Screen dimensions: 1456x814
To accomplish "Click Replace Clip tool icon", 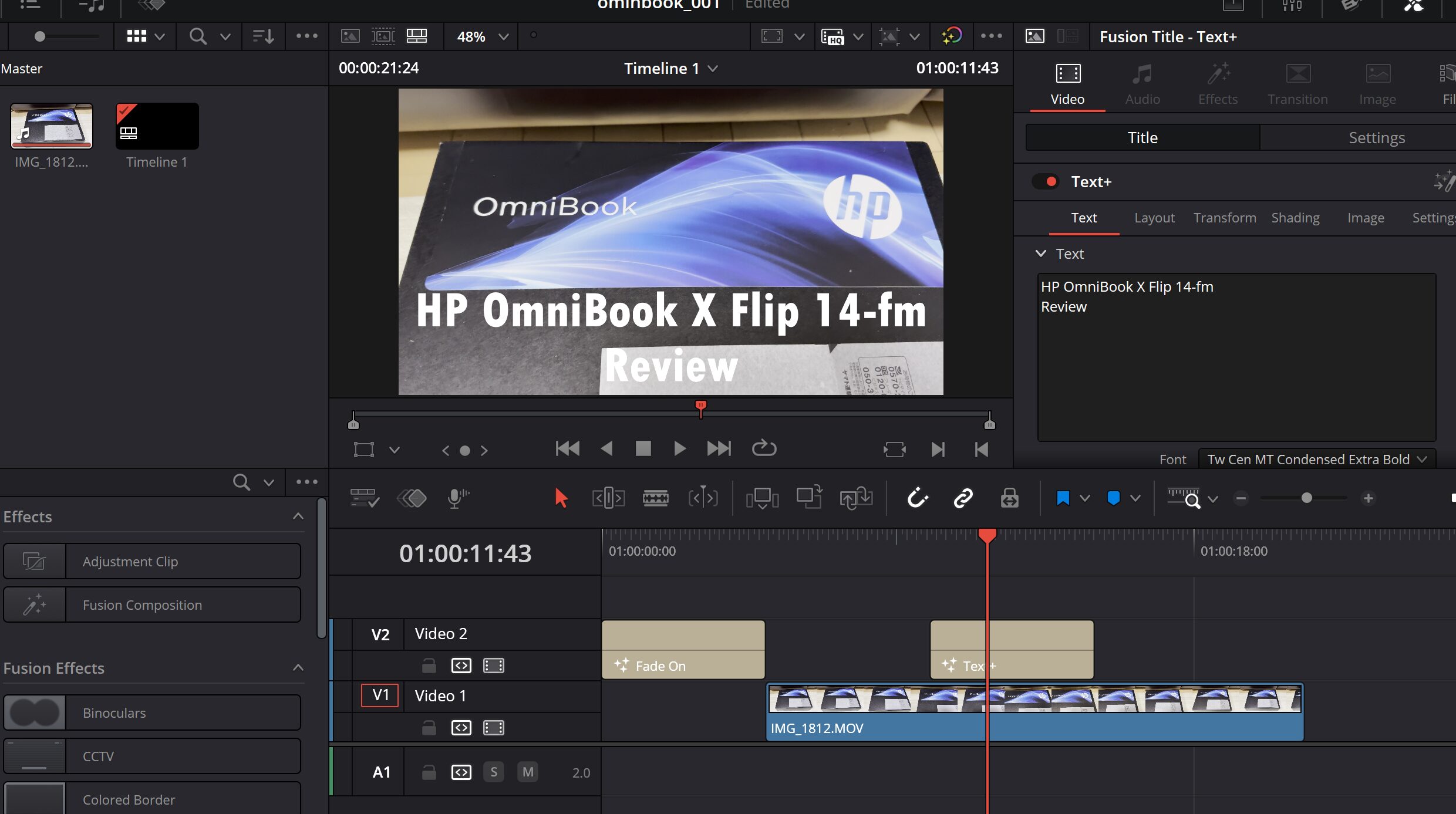I will [856, 498].
